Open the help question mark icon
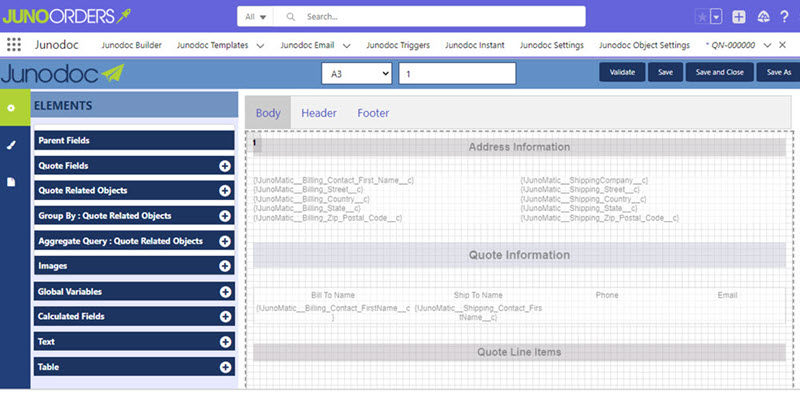This screenshot has height=394, width=800. 785,17
